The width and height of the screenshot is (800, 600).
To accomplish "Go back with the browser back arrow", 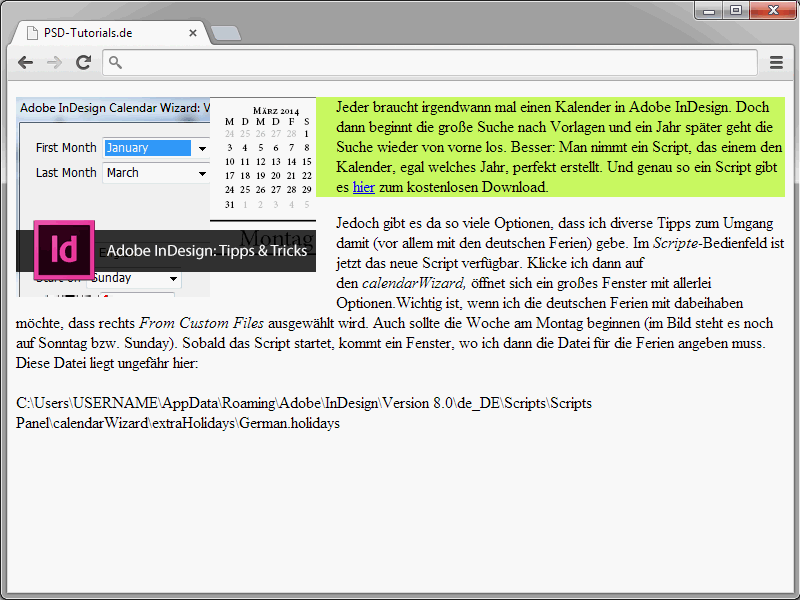I will tap(25, 63).
